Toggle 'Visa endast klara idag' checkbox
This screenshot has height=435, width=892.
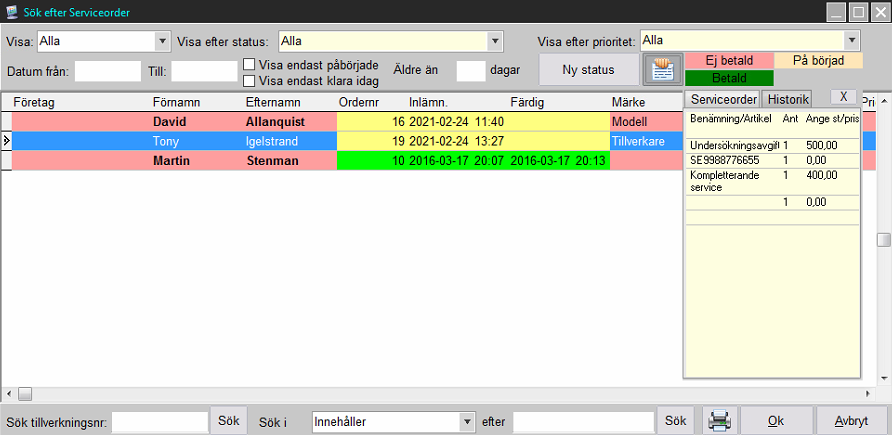(x=250, y=81)
